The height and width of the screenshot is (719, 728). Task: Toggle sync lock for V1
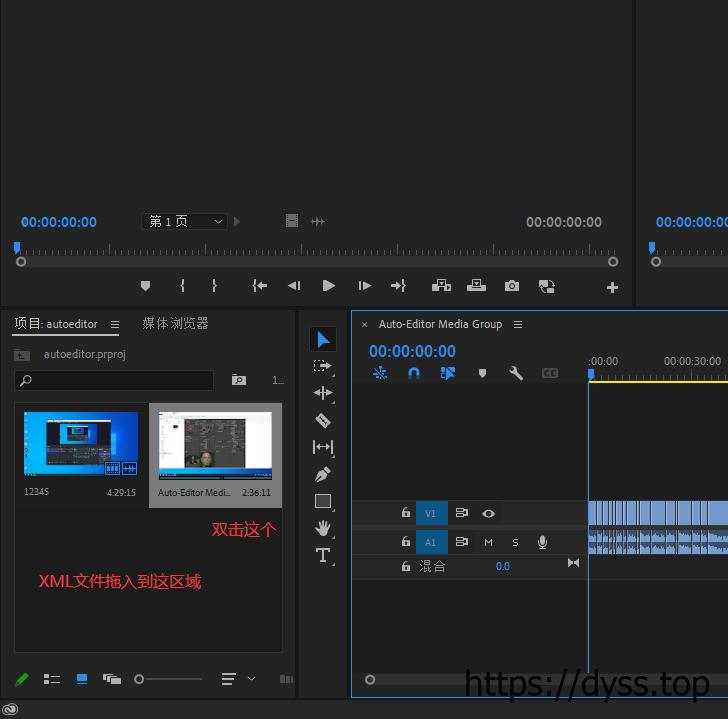point(462,513)
